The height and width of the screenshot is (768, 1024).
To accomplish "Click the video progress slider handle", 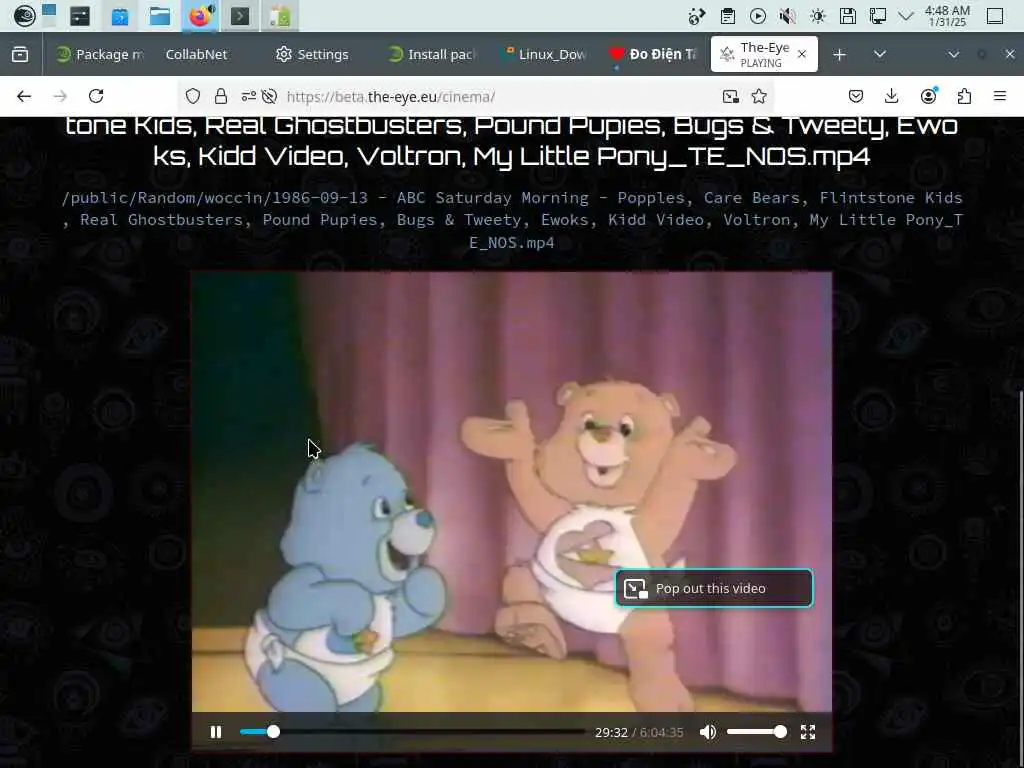I will point(274,732).
